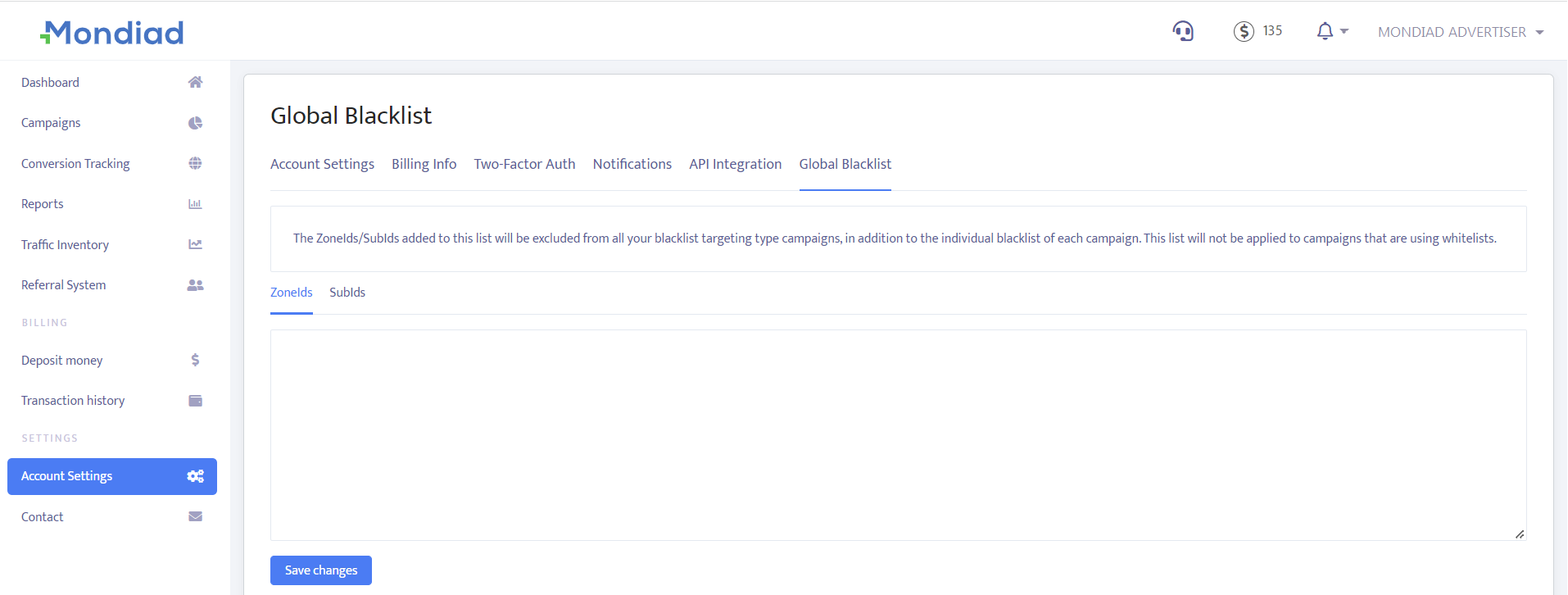Open Deposit money in sidebar

point(62,361)
